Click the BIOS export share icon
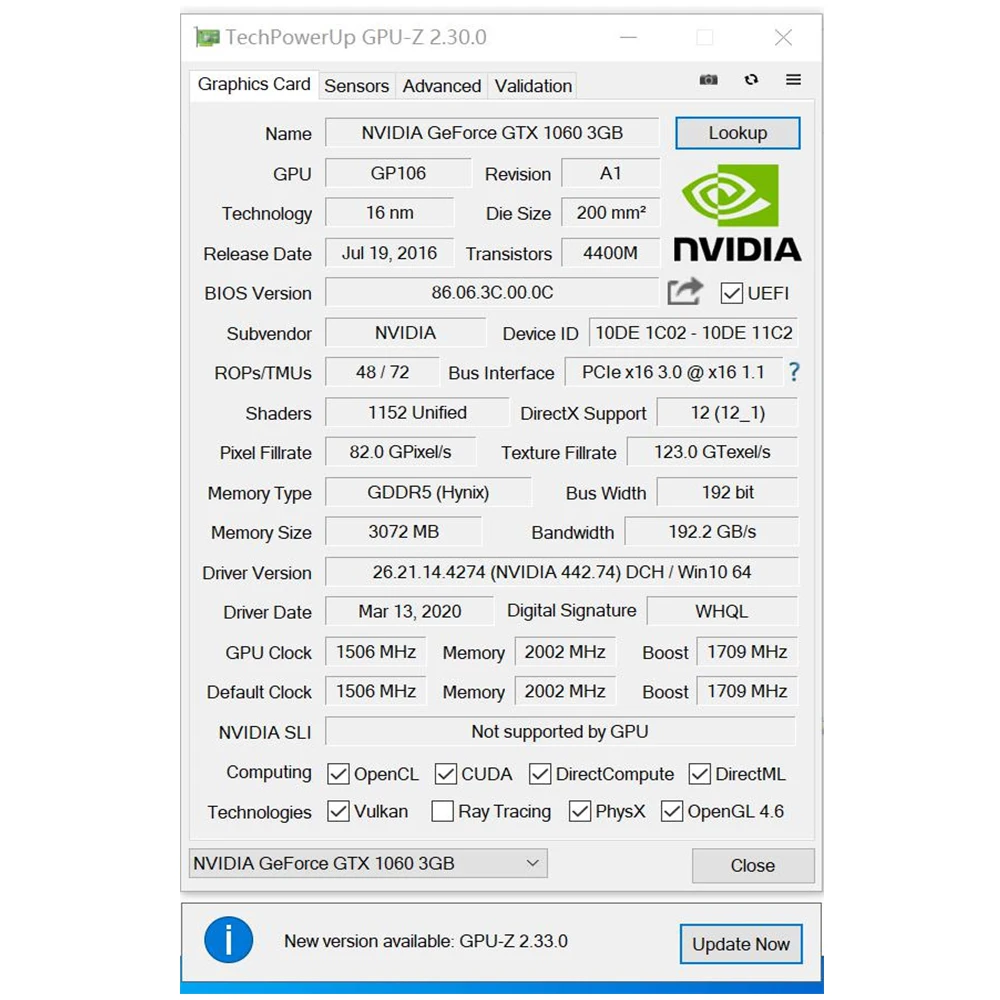This screenshot has height=1000, width=1000. [685, 292]
